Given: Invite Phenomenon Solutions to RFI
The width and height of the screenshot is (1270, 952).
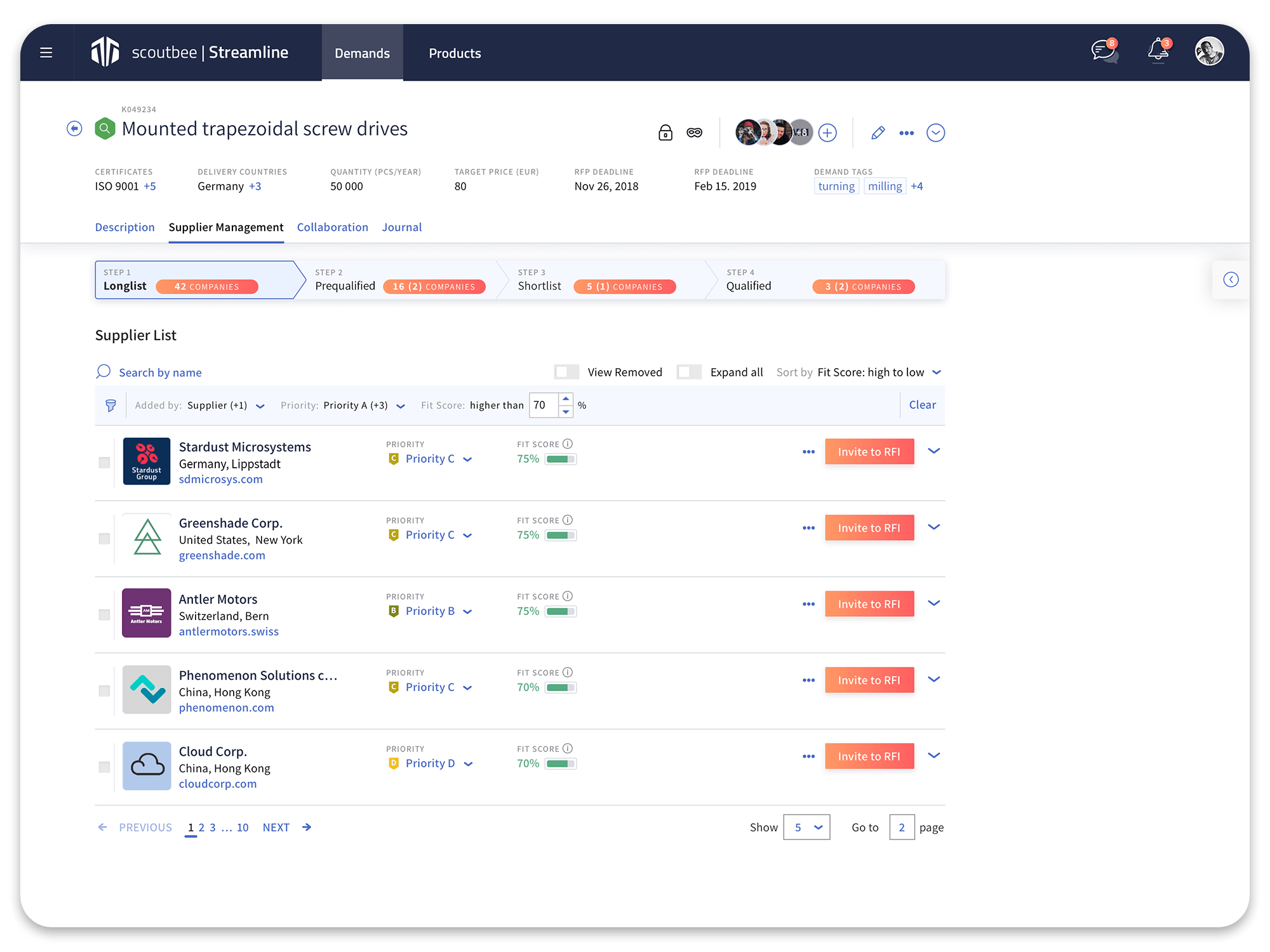Looking at the screenshot, I should tap(869, 679).
